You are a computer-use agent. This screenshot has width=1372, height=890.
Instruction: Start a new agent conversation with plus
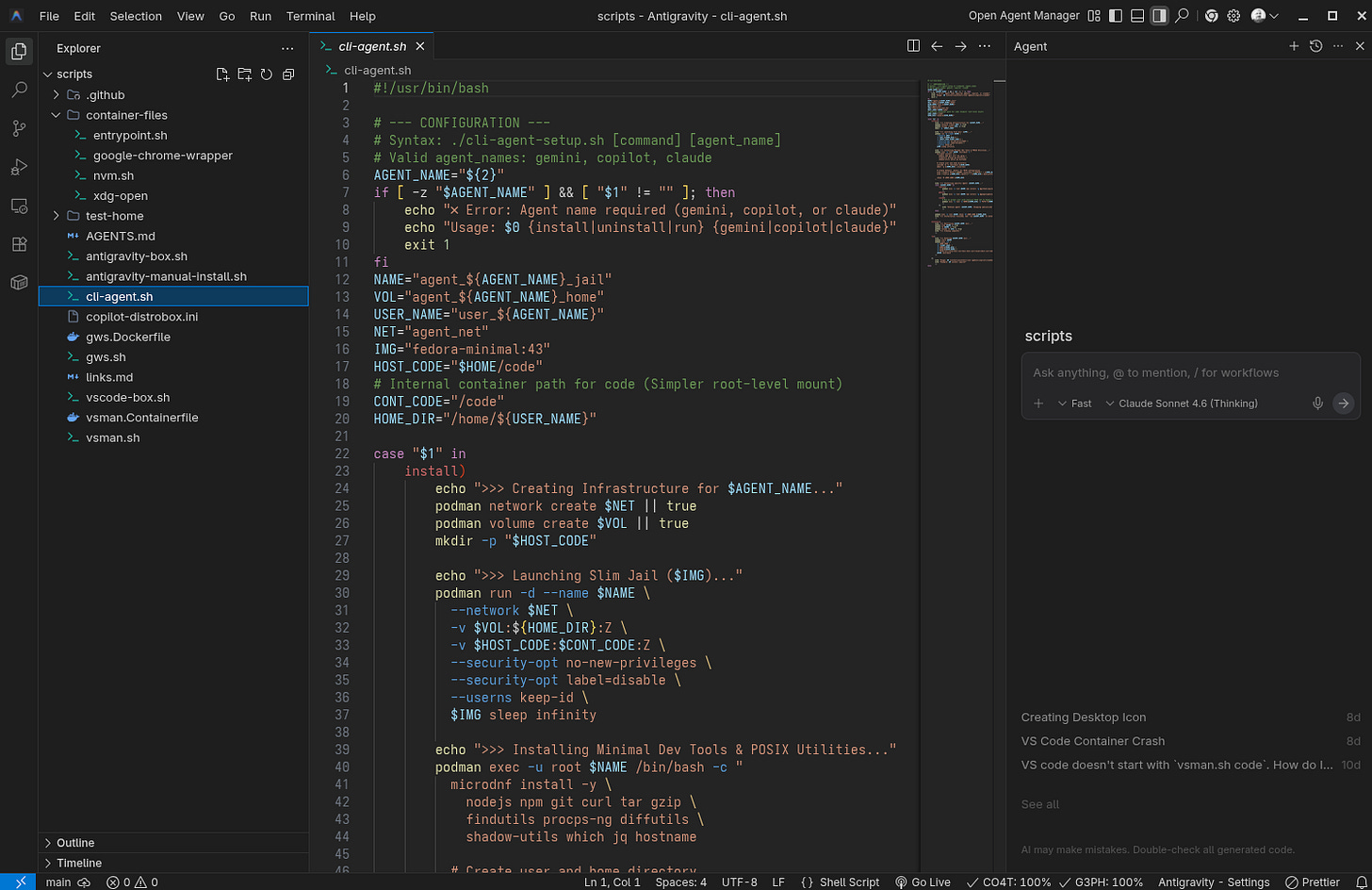tap(1294, 46)
